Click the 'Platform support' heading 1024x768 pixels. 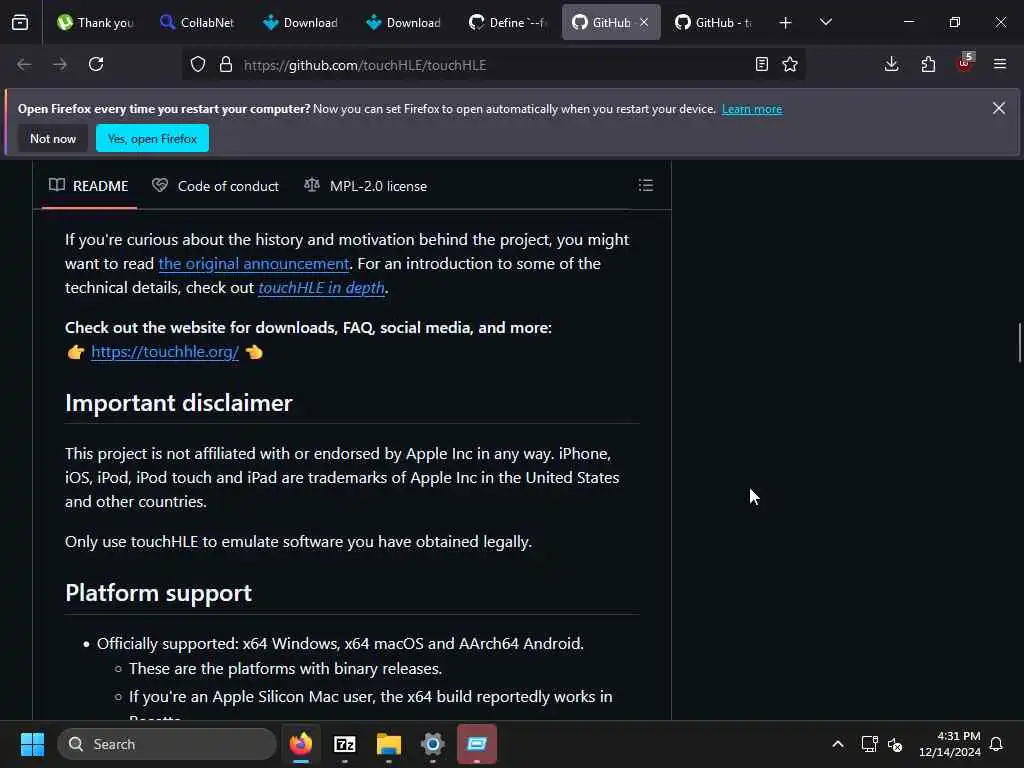pyautogui.click(x=158, y=593)
